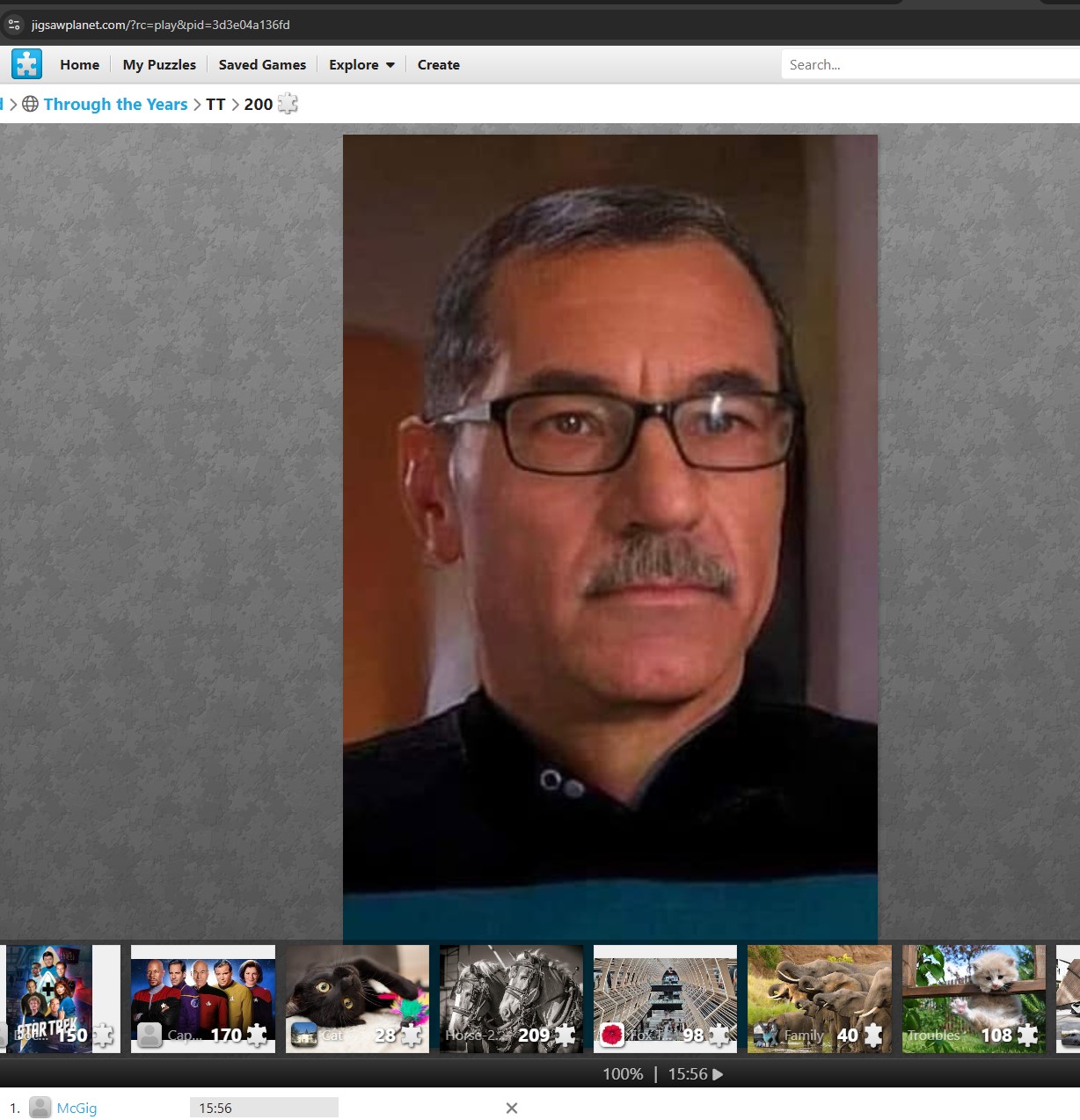This screenshot has height=1120, width=1080.
Task: Click the 15:56 time bar in the leaderboard
Action: (264, 1108)
